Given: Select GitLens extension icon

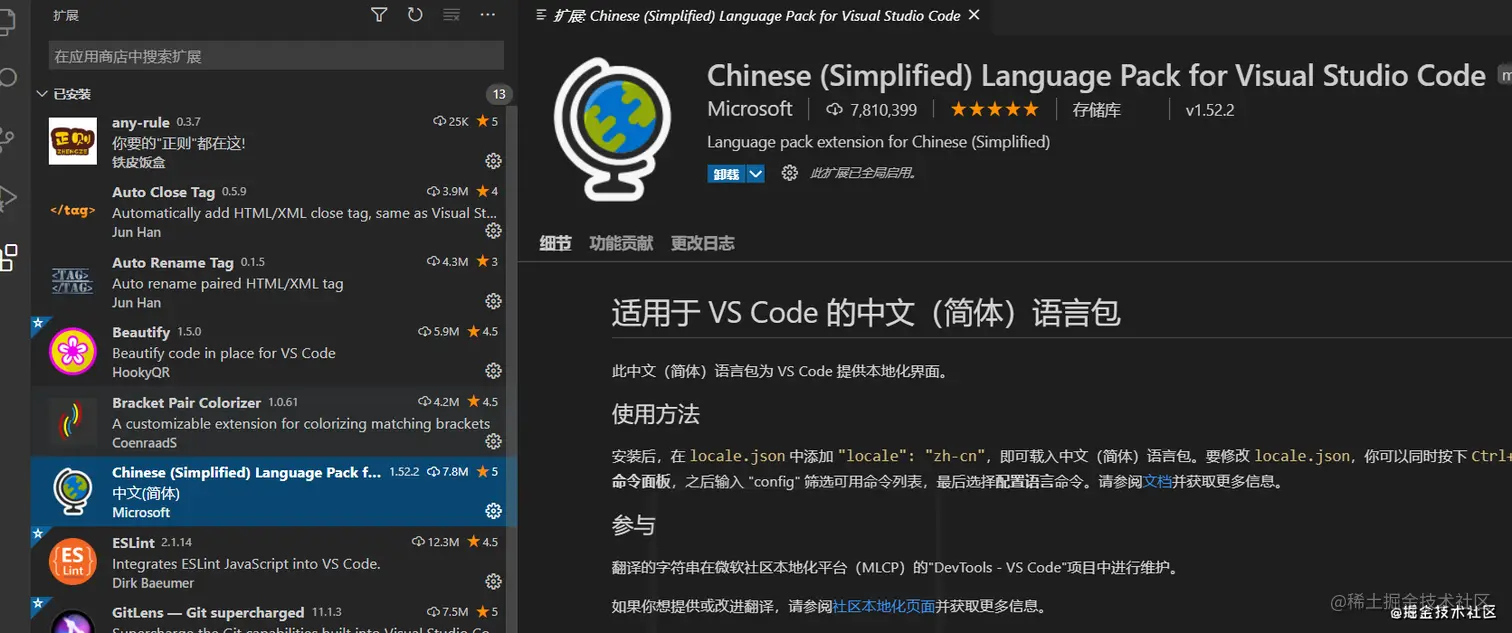Looking at the screenshot, I should pos(73,621).
